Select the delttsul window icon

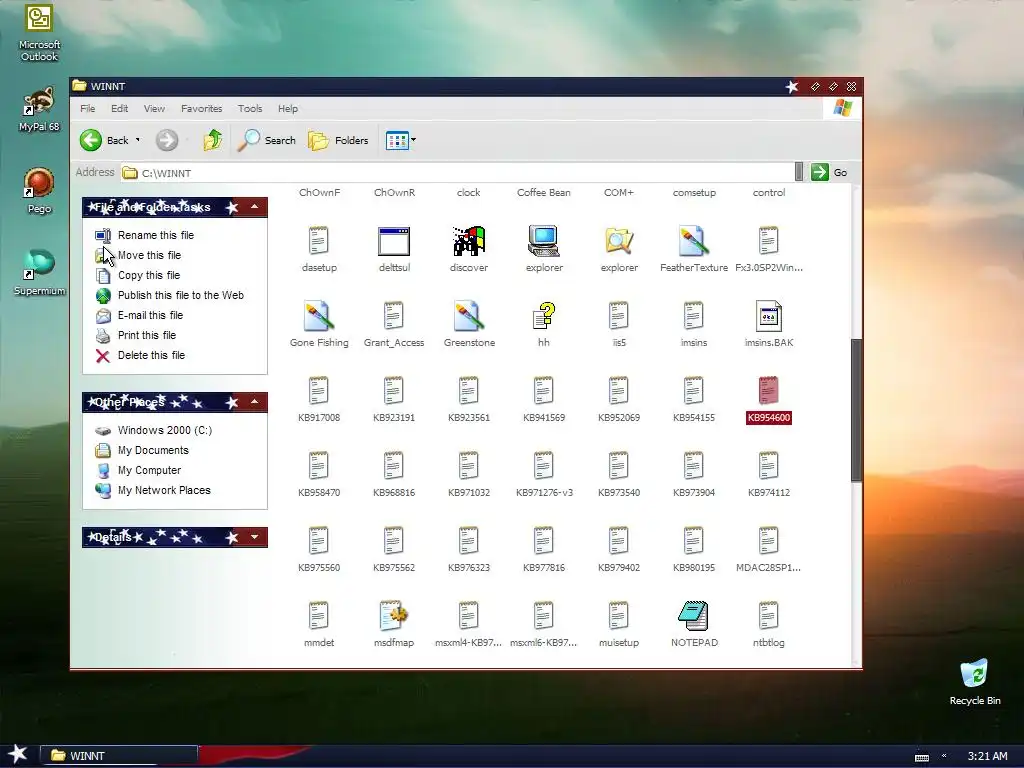coord(394,241)
